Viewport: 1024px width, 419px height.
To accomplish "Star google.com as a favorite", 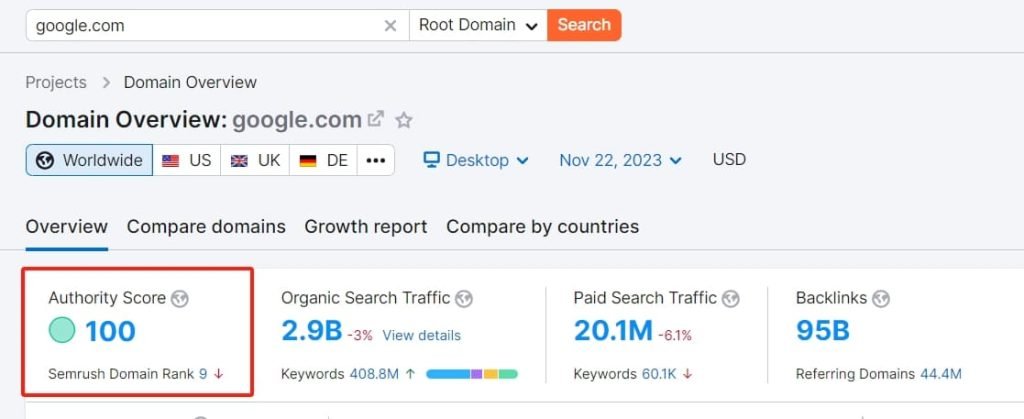I will click(404, 120).
